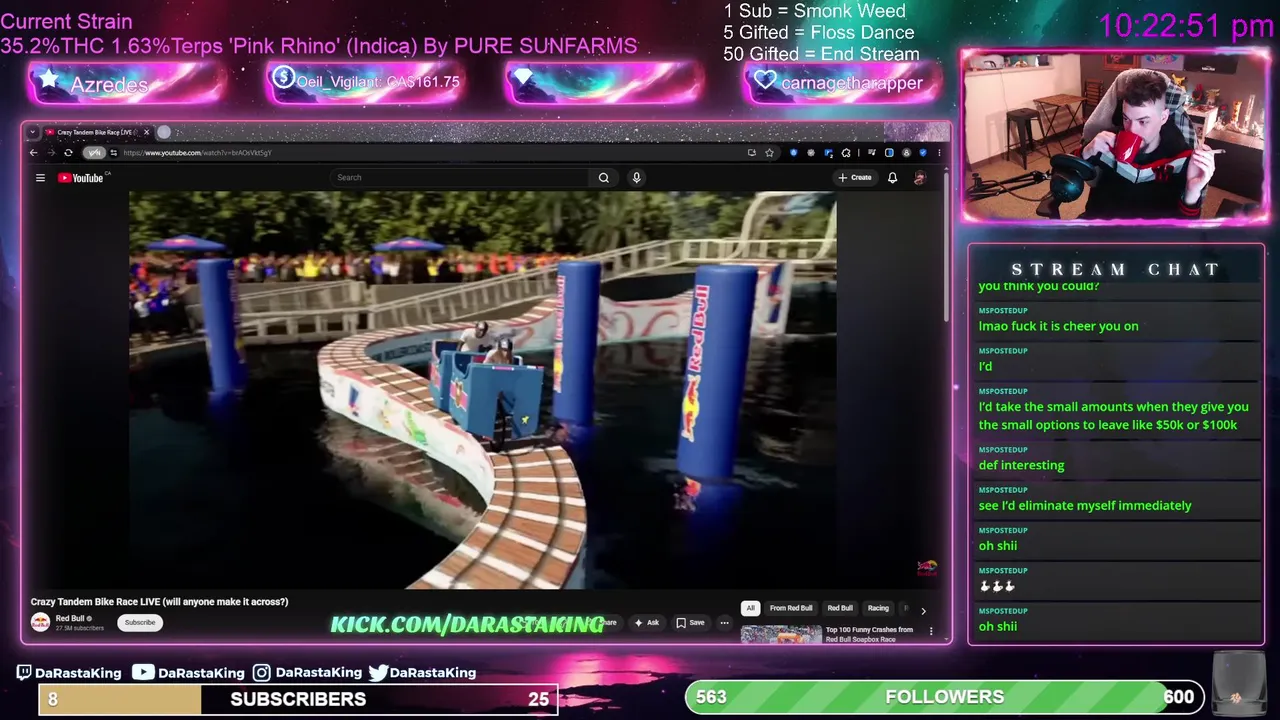
Task: Open options for Top 100 Funny Crashes video
Action: [x=931, y=631]
